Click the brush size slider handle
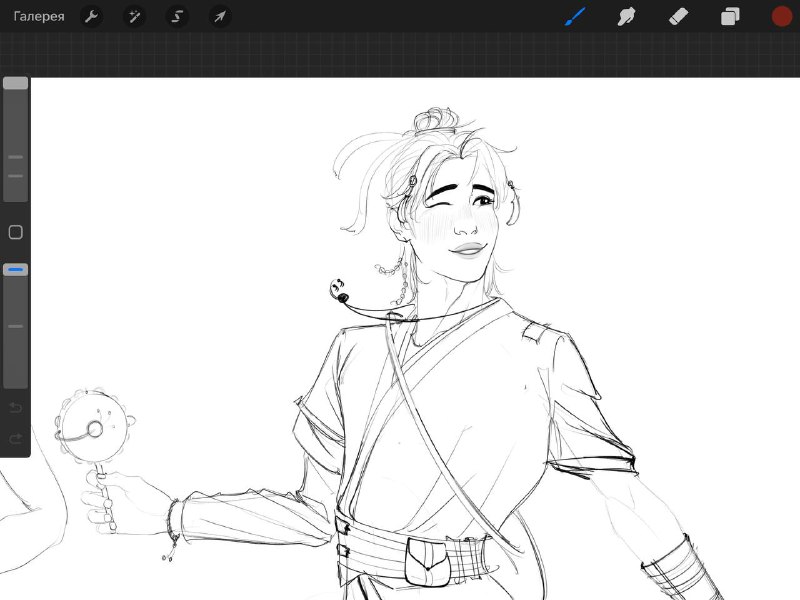Screen dimensions: 800x600 [x=15, y=83]
